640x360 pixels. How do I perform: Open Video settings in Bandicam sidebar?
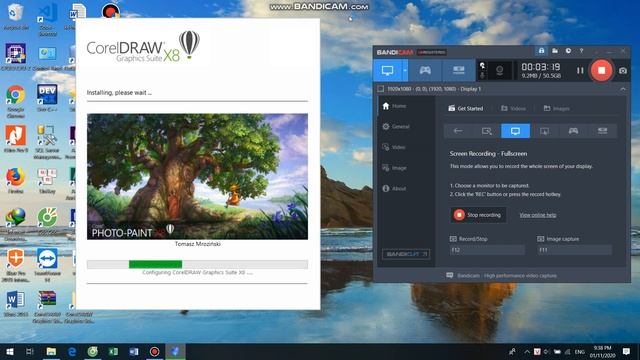click(x=394, y=147)
